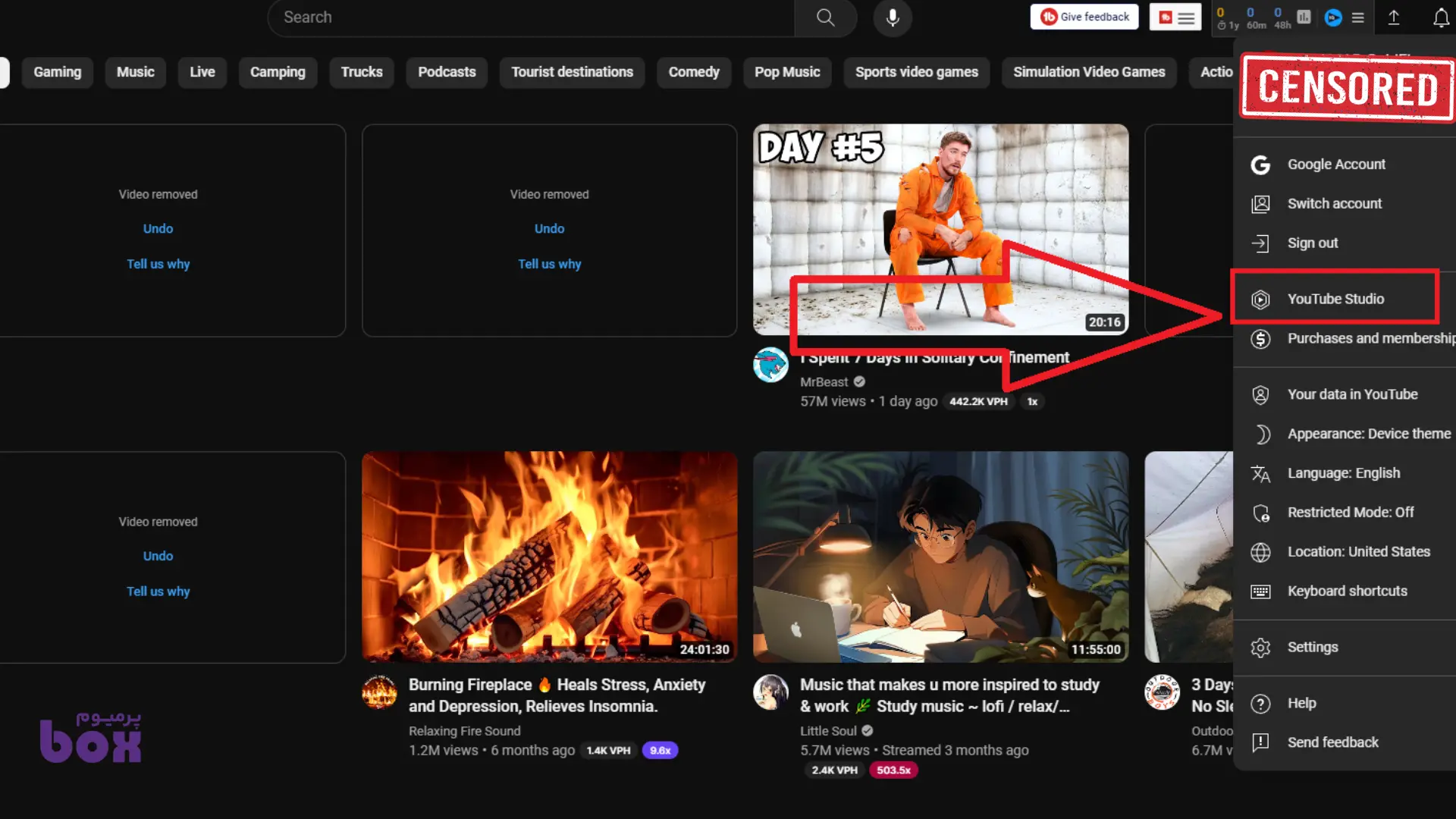
Task: Click the upload arrow icon in header
Action: click(1394, 17)
